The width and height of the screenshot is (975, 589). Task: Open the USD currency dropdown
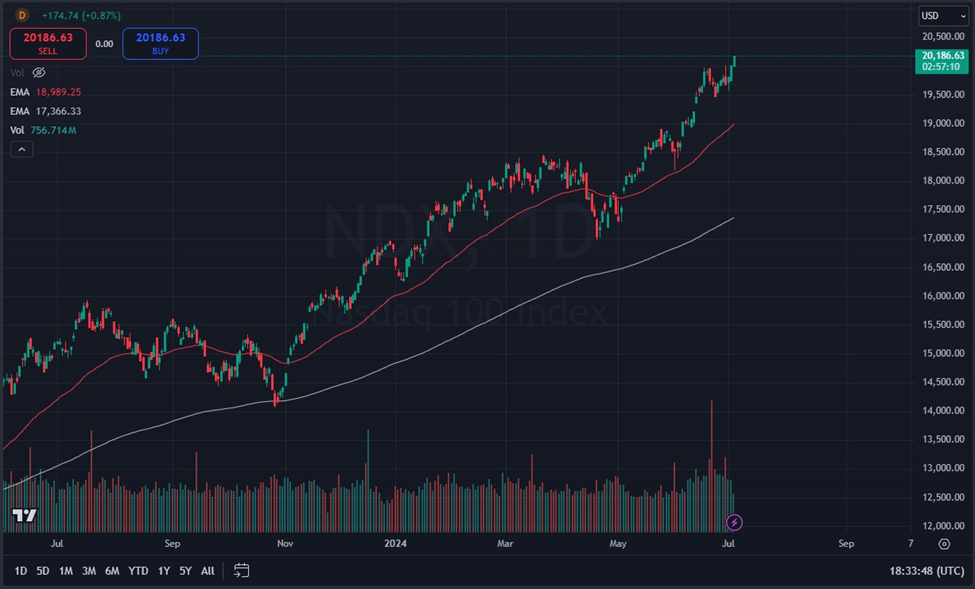(x=943, y=16)
